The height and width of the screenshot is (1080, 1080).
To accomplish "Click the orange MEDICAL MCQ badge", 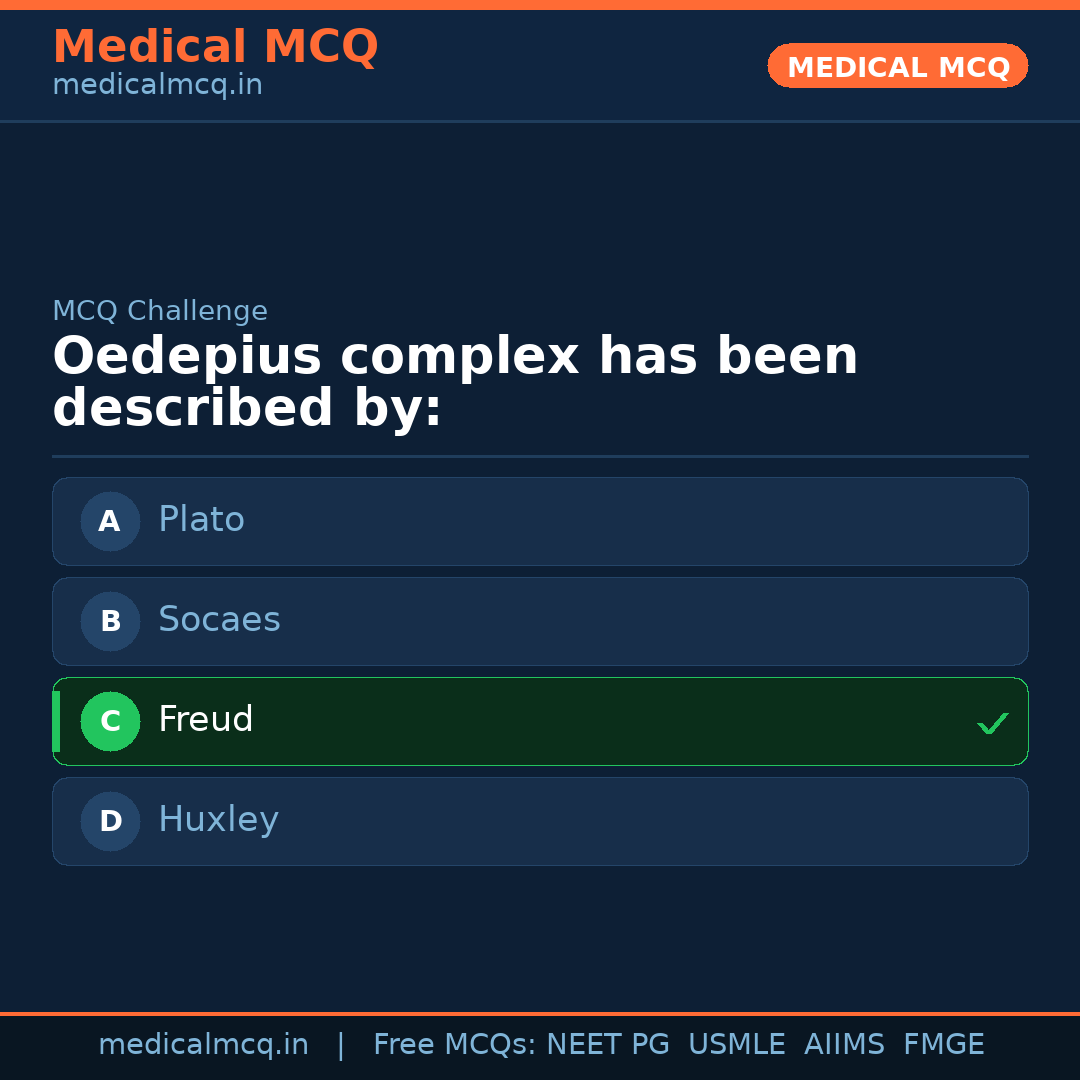I will pyautogui.click(x=897, y=66).
